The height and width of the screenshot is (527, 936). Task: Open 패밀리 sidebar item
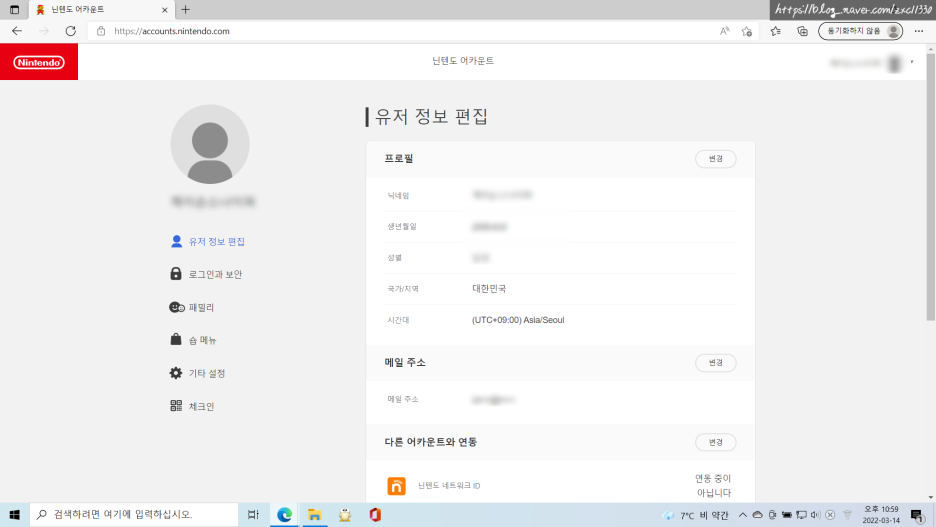(192, 307)
